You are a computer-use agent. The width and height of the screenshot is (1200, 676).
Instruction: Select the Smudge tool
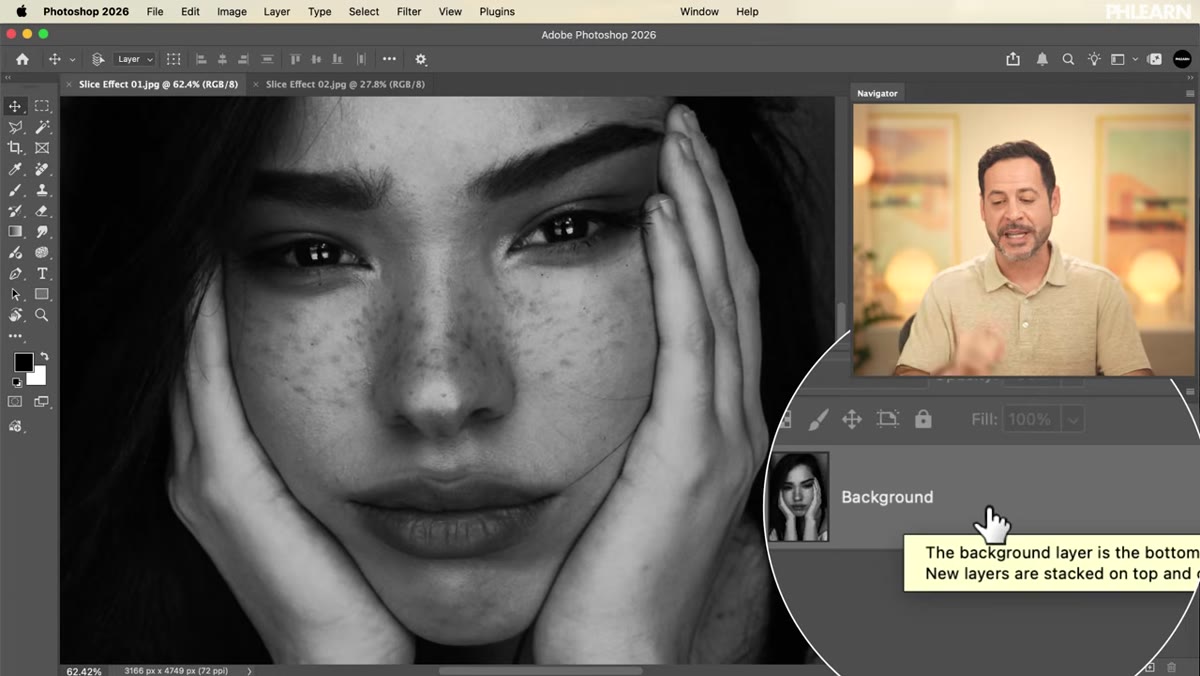42,232
